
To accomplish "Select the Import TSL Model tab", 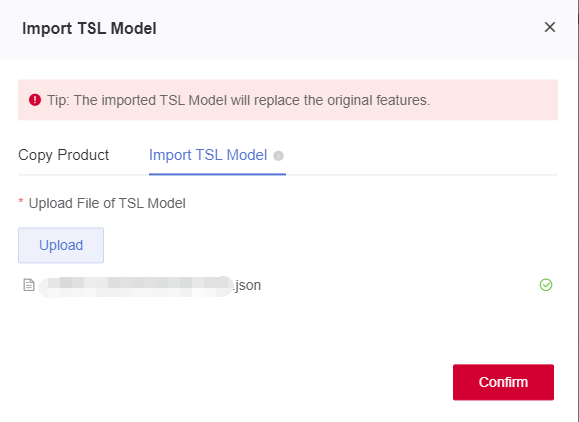I will tap(208, 155).
